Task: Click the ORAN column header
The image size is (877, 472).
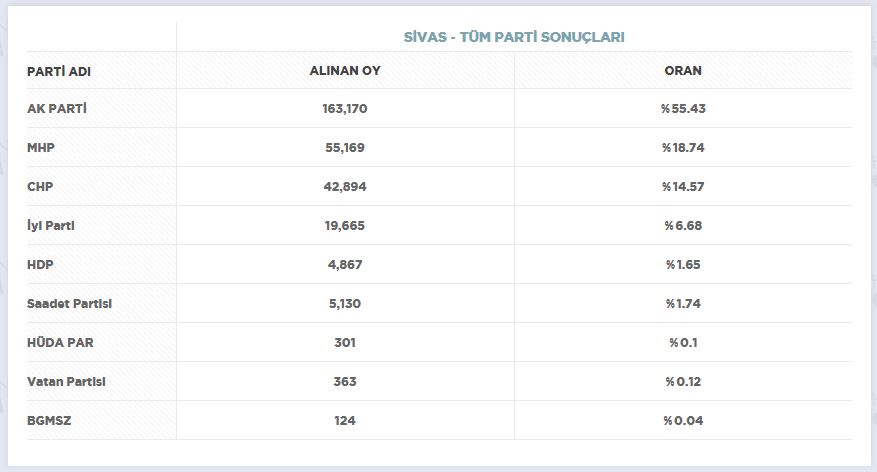Action: [683, 71]
